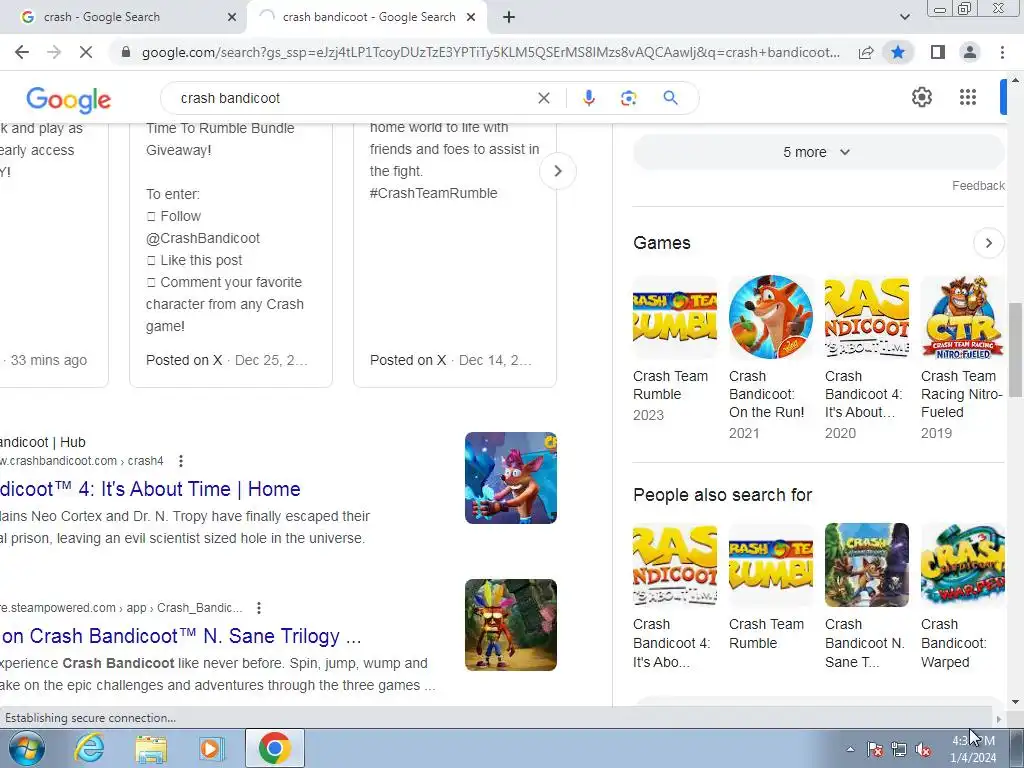Select the crash bandicoot search tab

click(369, 17)
